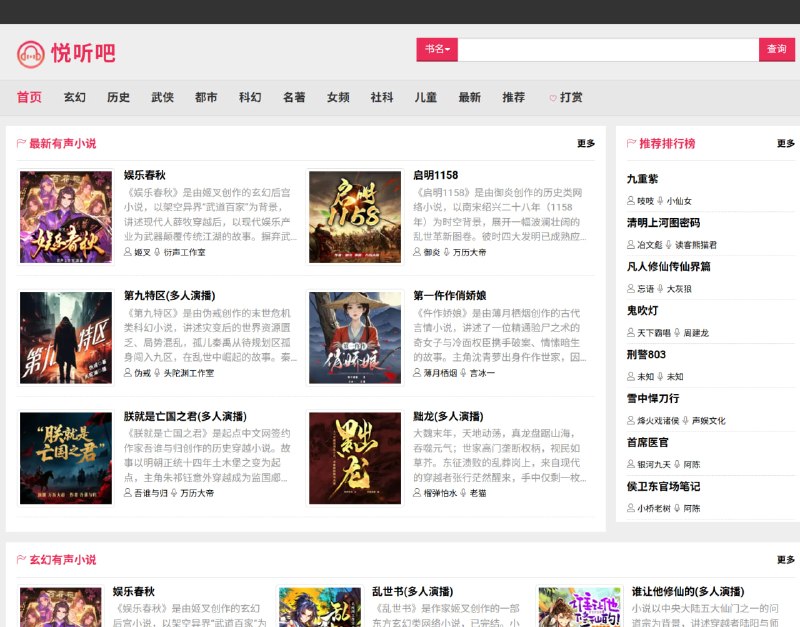This screenshot has height=627, width=800.
Task: Click 更多 in 玄幻有声小说 section
Action: tap(786, 560)
